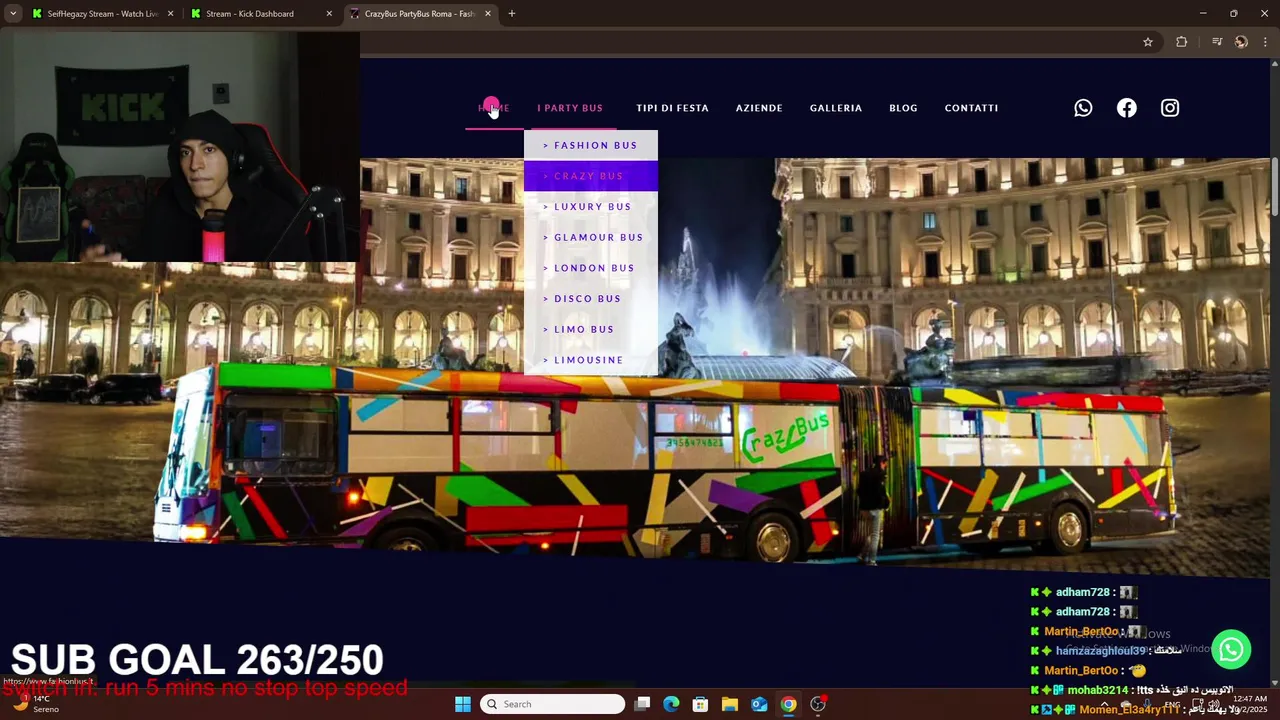
Task: Expand the tab search dropdown in Chrome
Action: [x=13, y=14]
